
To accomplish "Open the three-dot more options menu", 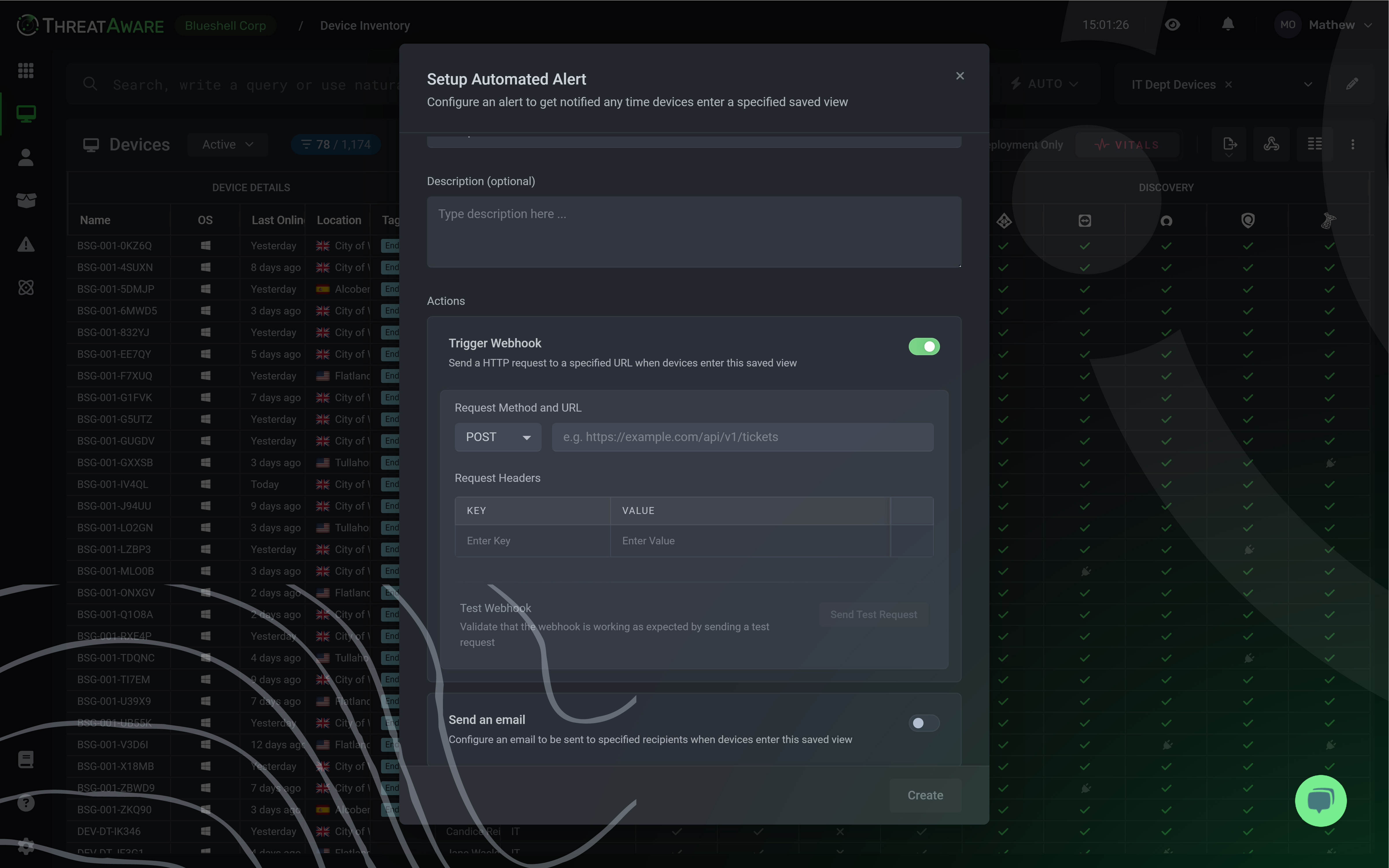I will [1352, 145].
